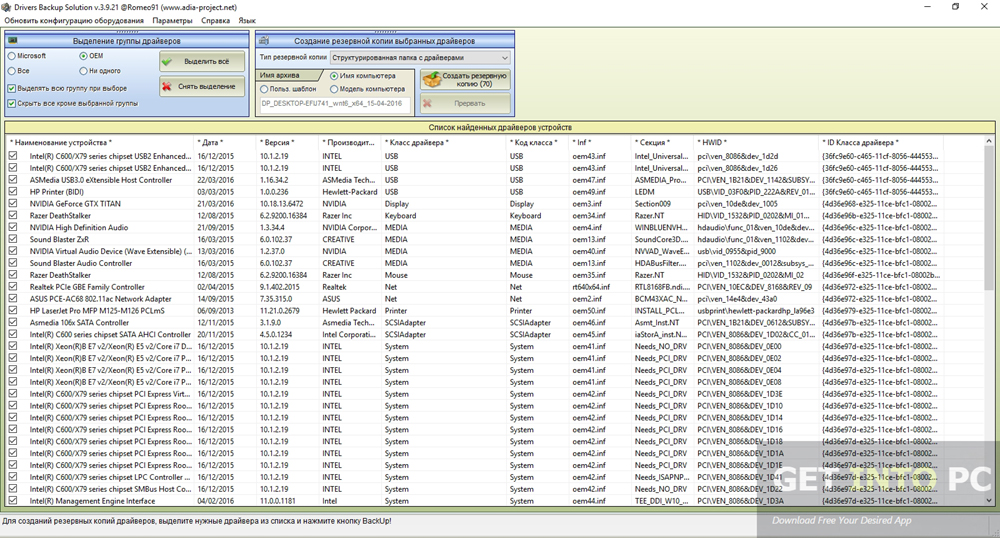Click the backup icon in the Создание резервной копии header

265,41
